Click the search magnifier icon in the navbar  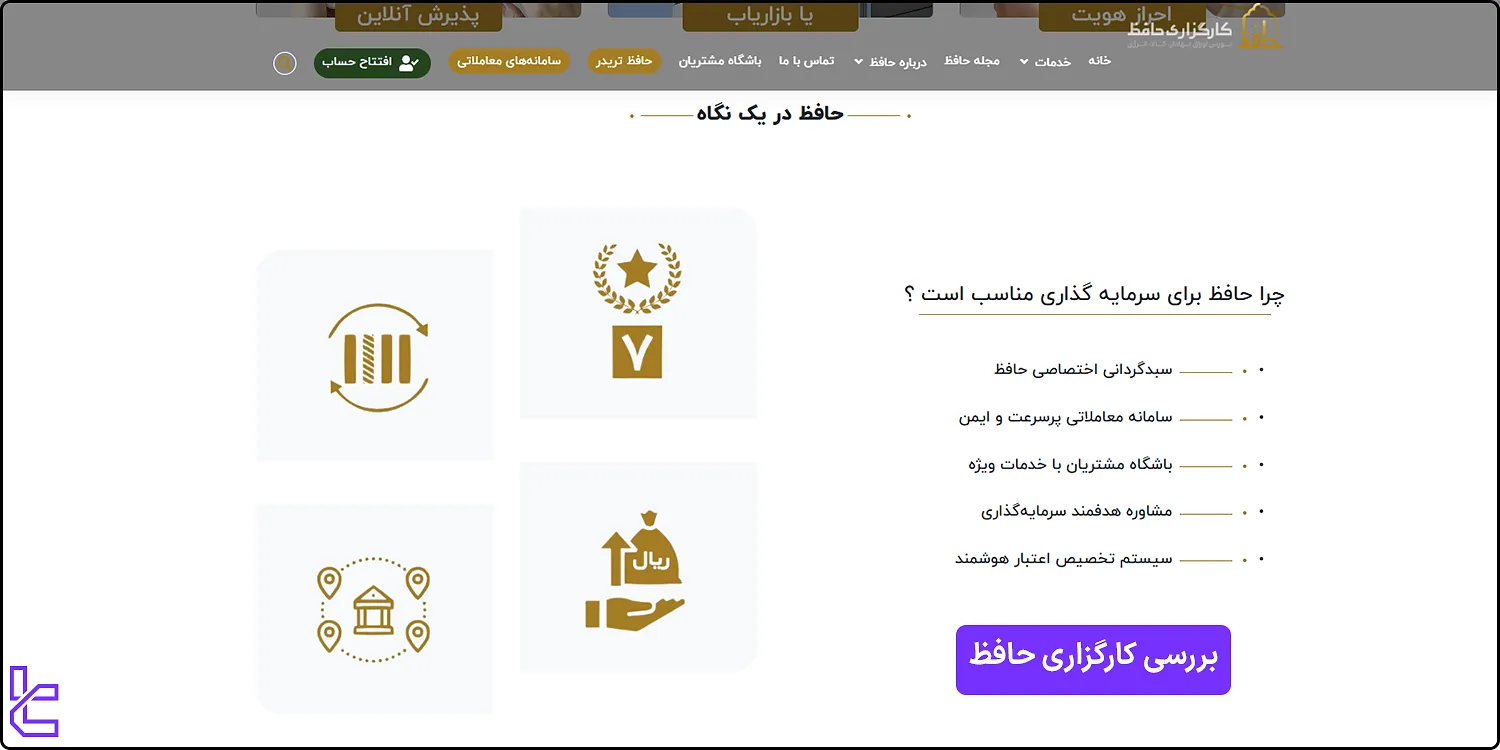coord(285,63)
